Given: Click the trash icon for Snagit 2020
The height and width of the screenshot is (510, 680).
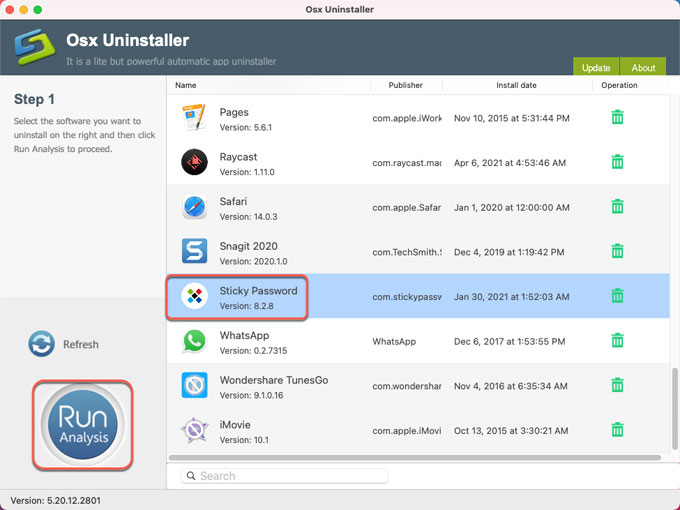Looking at the screenshot, I should coord(617,251).
